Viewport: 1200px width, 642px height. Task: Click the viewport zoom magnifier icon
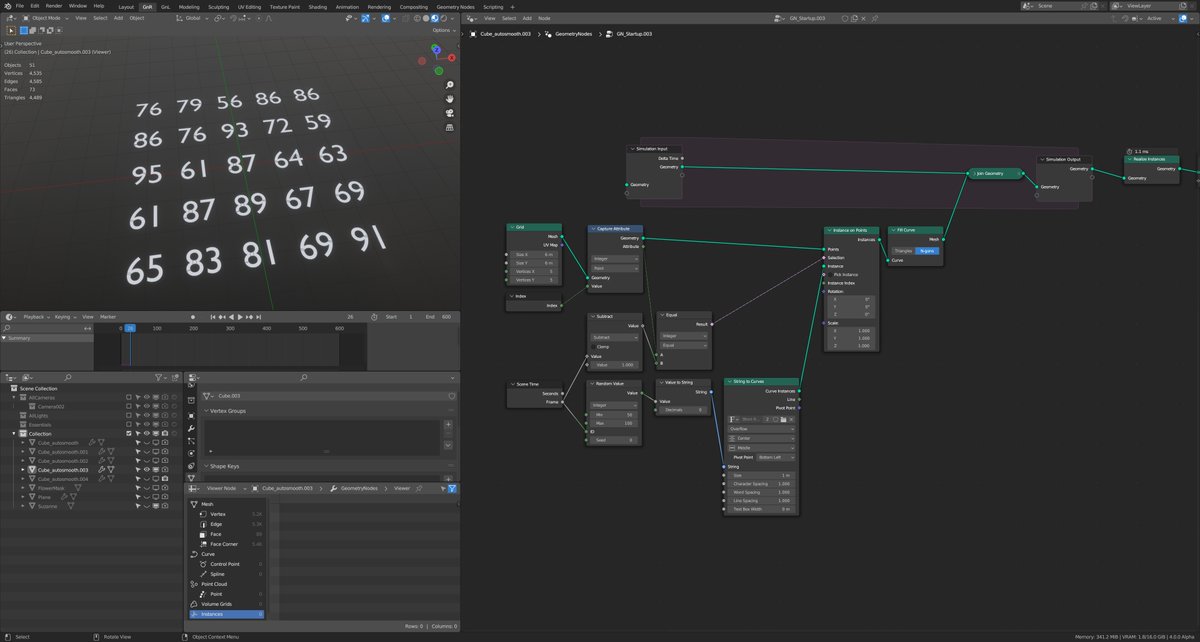pos(449,85)
